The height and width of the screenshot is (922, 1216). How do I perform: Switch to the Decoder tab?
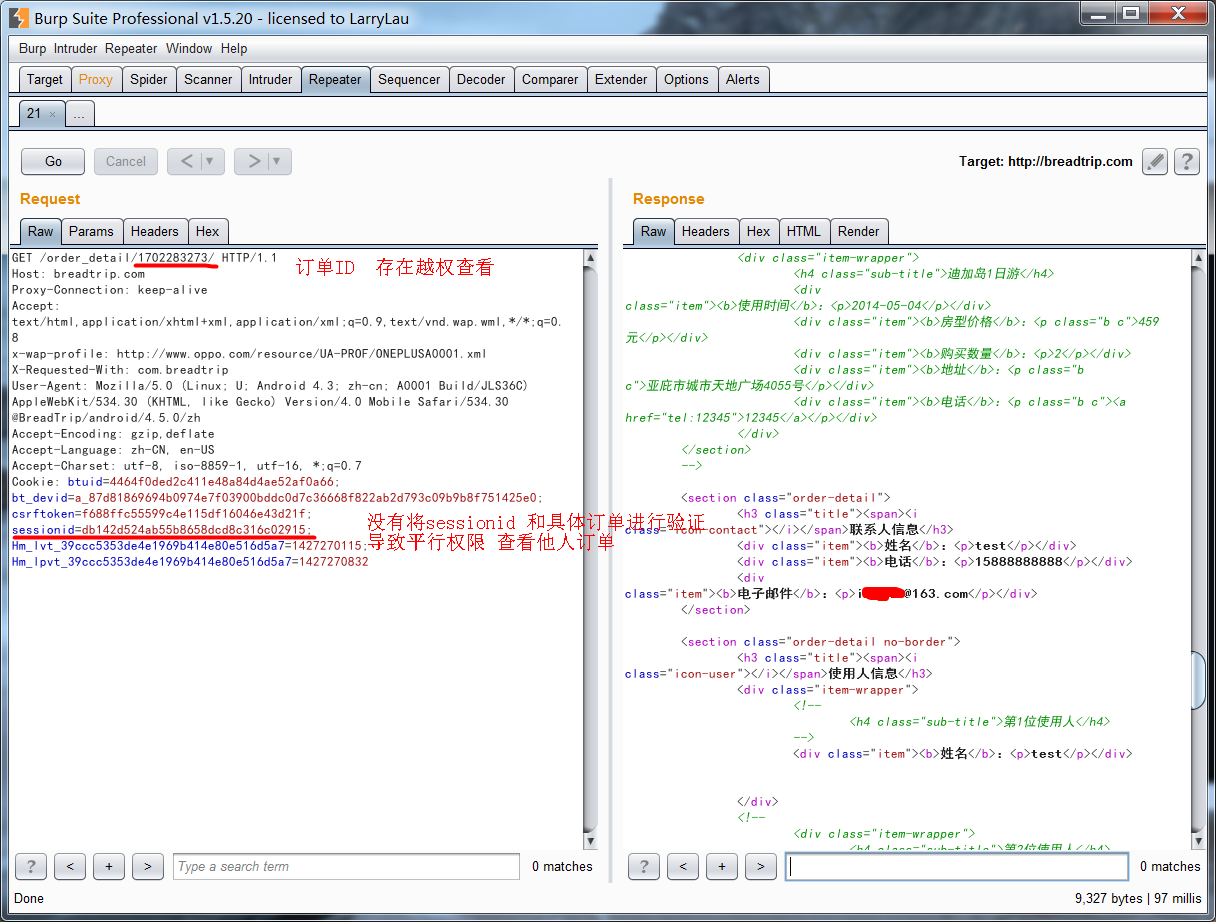click(481, 79)
